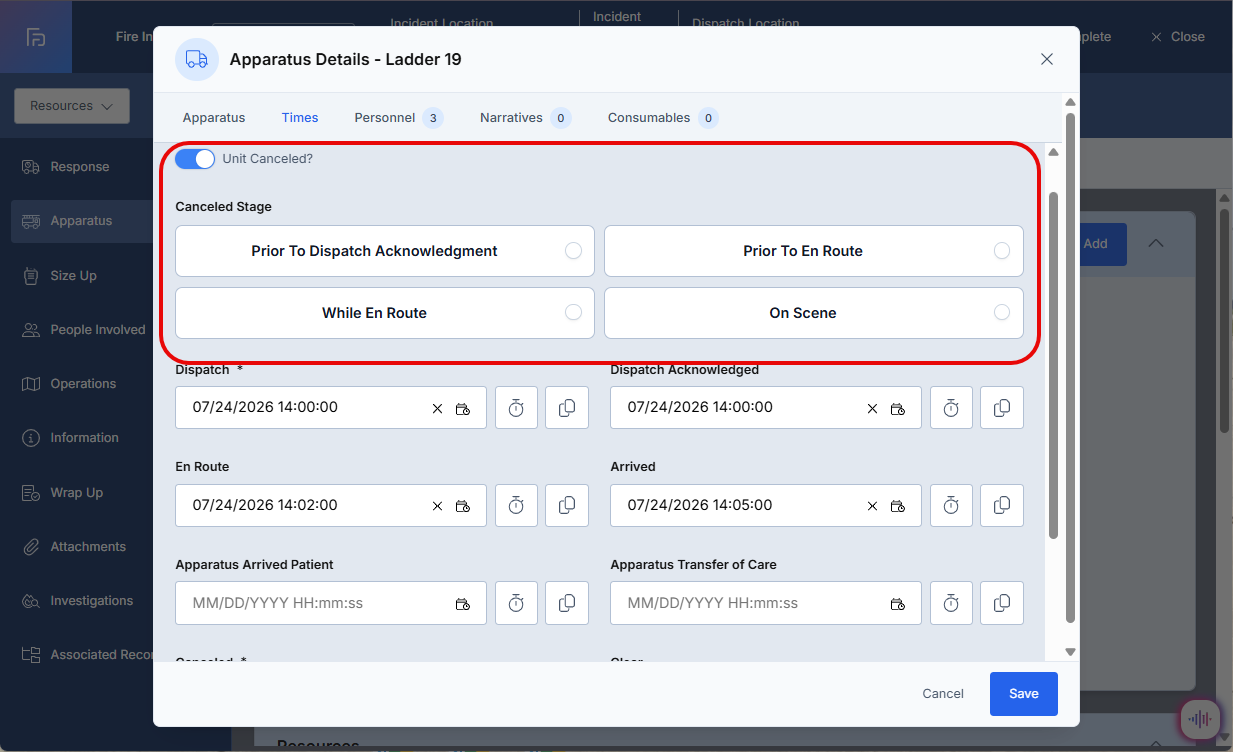Set Dispatch time to now via stopwatch
Image resolution: width=1233 pixels, height=752 pixels.
coord(516,408)
